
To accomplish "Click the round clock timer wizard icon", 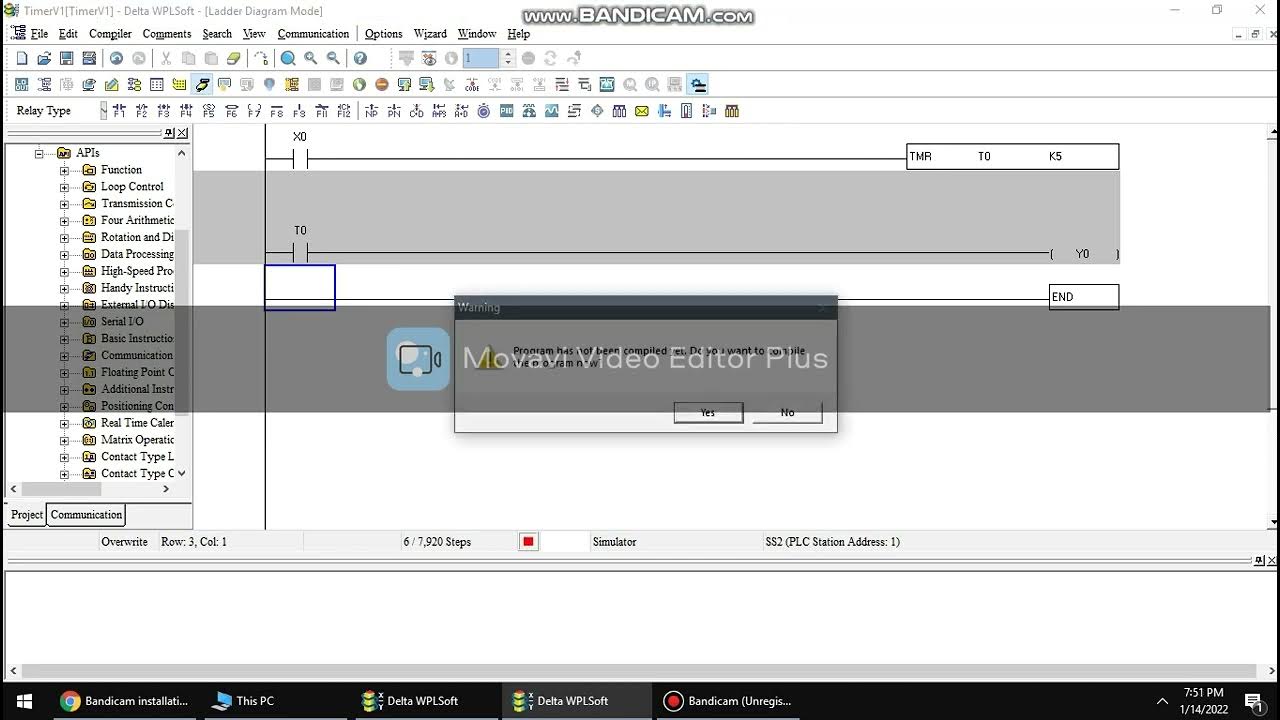I will (x=484, y=111).
